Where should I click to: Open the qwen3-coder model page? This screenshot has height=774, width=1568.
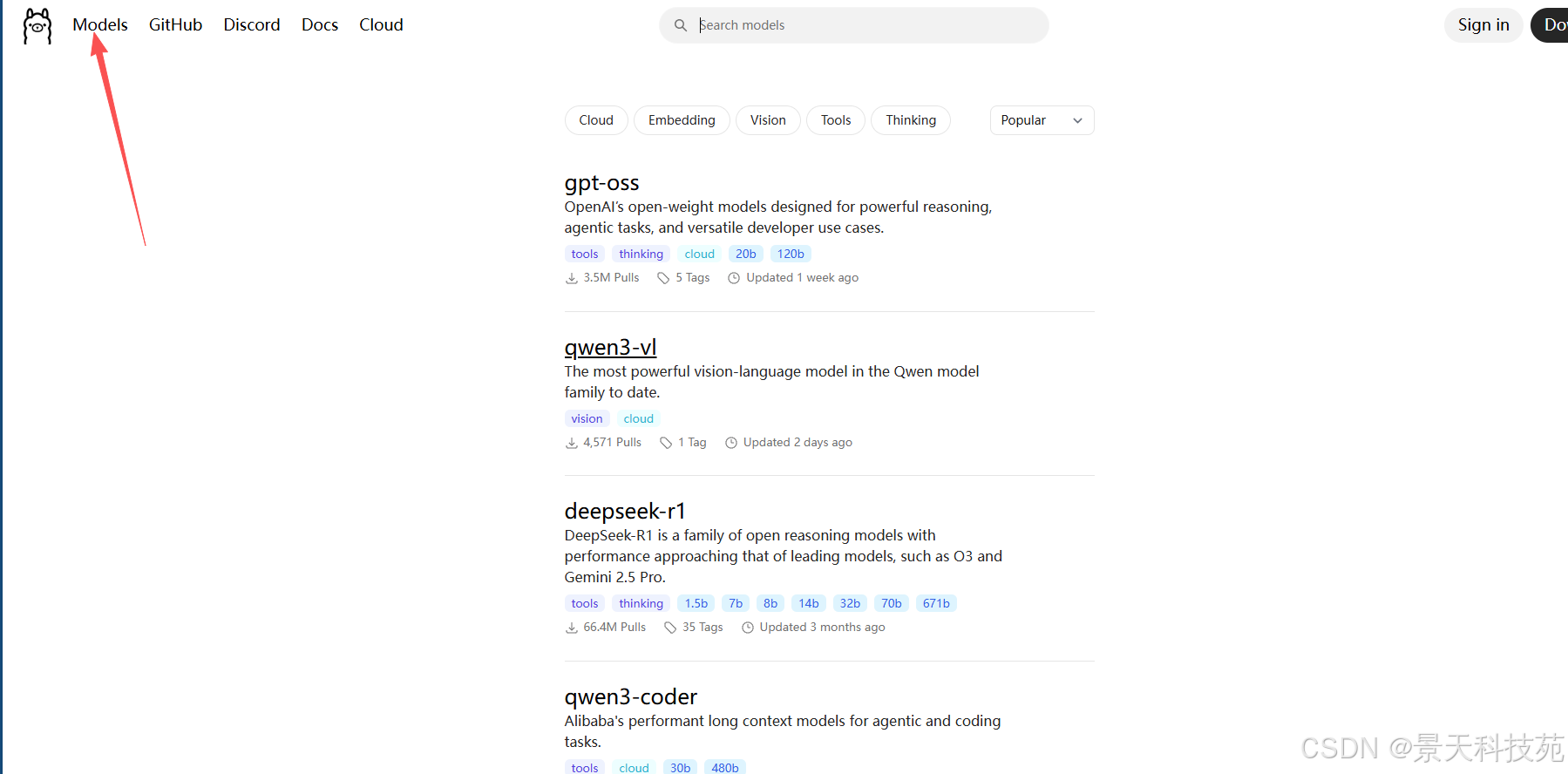[630, 697]
